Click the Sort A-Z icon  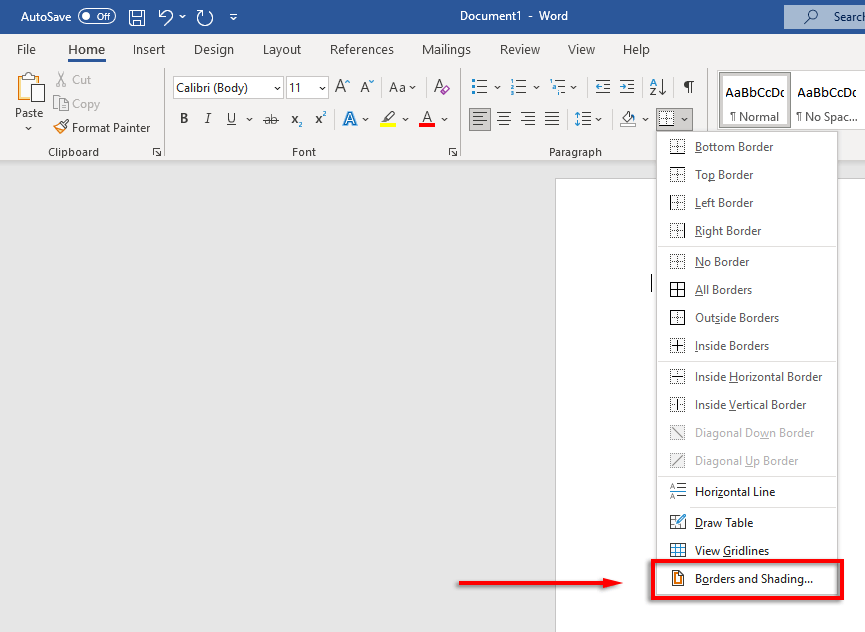pos(657,87)
